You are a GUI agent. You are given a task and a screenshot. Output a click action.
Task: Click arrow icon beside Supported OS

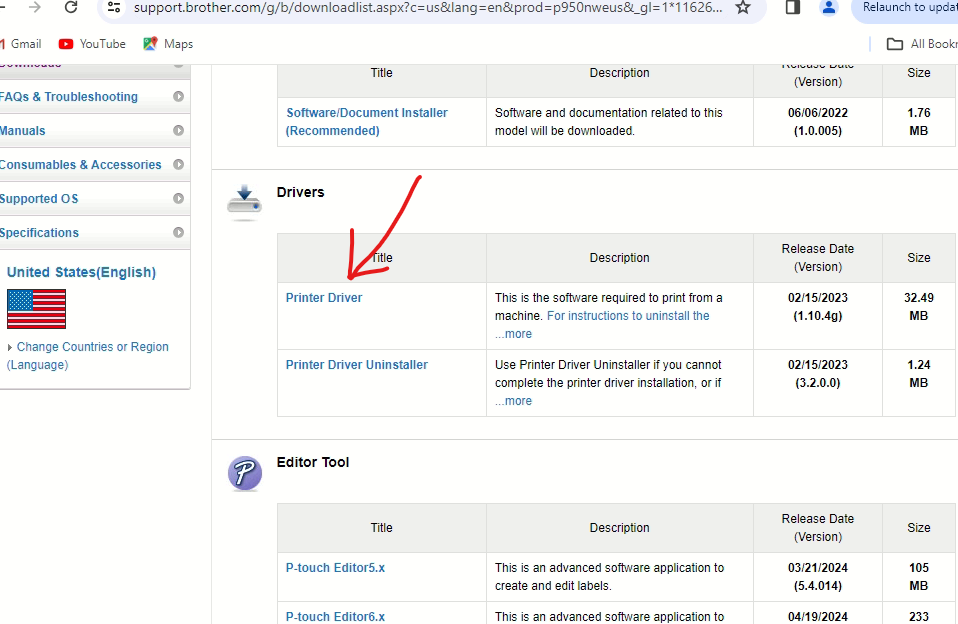[x=178, y=199]
